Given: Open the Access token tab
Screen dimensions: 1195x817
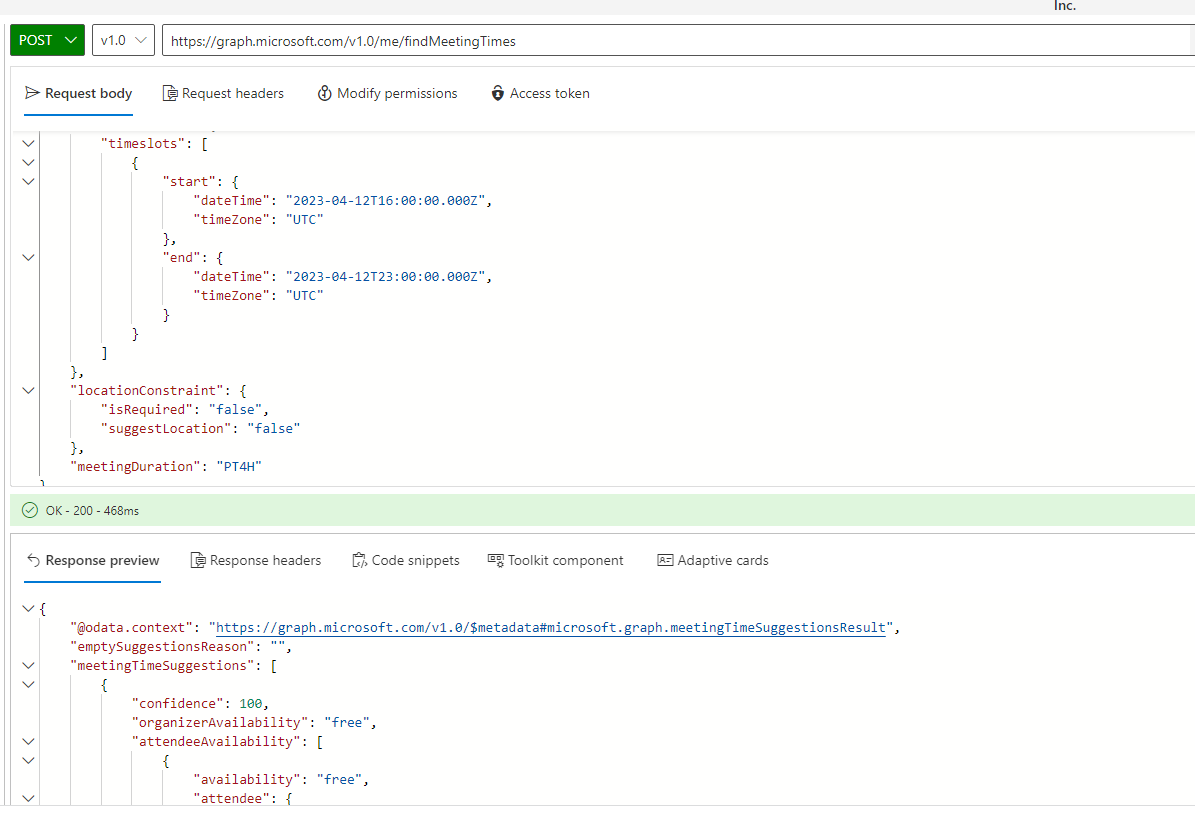Looking at the screenshot, I should click(540, 93).
